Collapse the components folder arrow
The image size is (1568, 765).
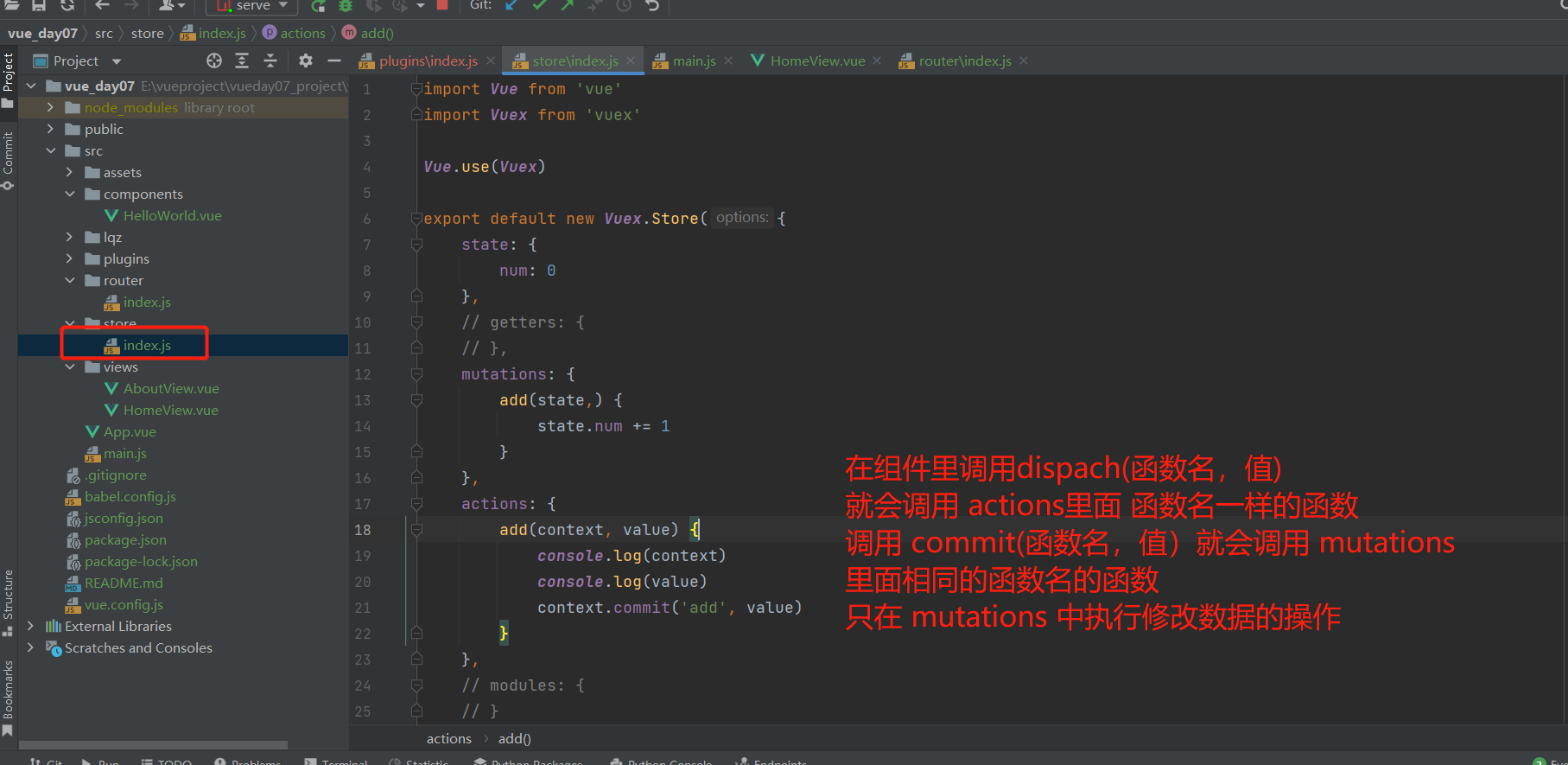(x=70, y=194)
